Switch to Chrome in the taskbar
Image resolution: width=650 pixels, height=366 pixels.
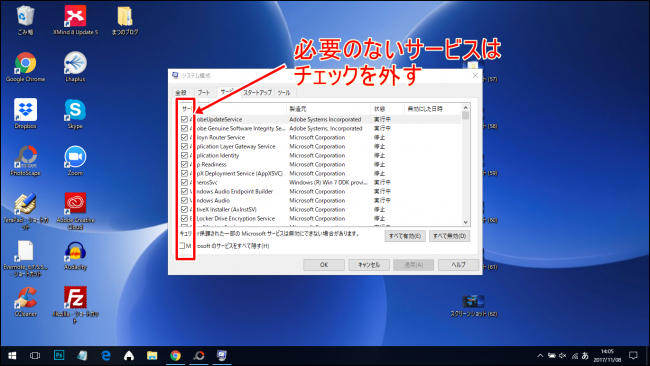tap(175, 356)
